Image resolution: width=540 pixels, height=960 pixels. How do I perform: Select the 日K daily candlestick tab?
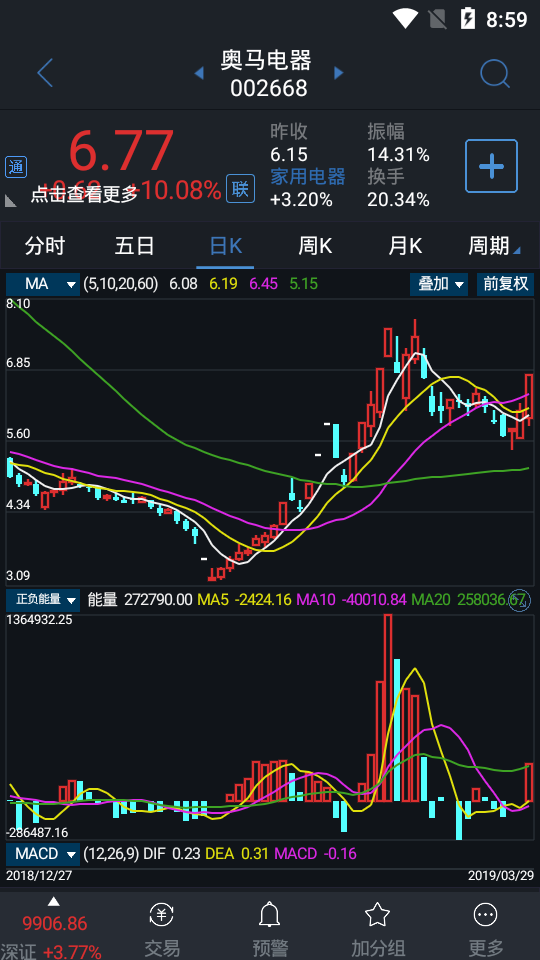pyautogui.click(x=225, y=246)
